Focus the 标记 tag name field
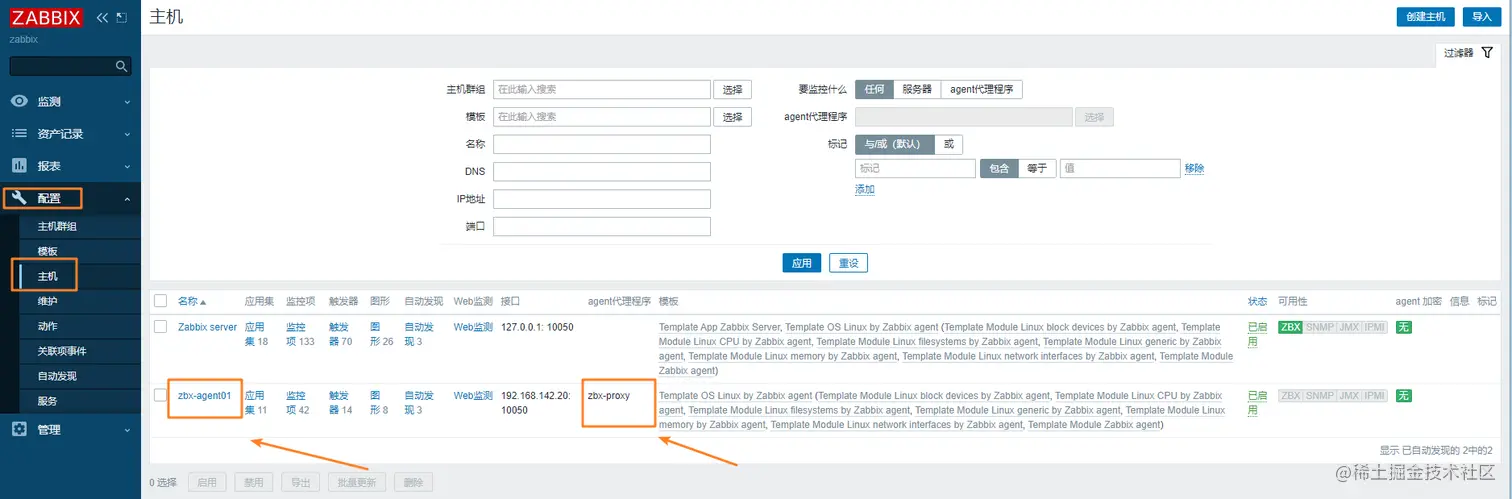Screen dimensions: 1512x499 [915, 168]
